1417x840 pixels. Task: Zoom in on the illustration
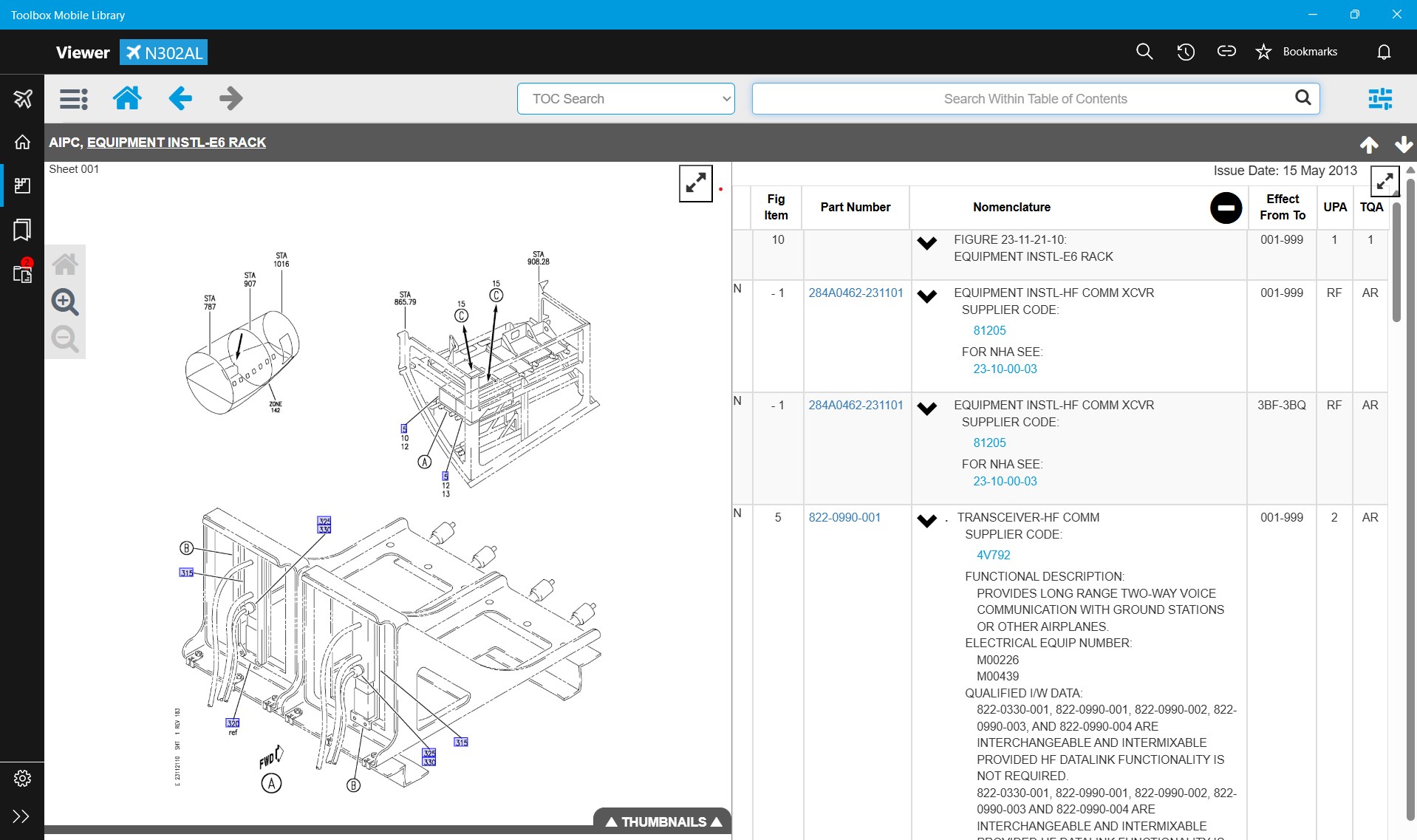(65, 301)
